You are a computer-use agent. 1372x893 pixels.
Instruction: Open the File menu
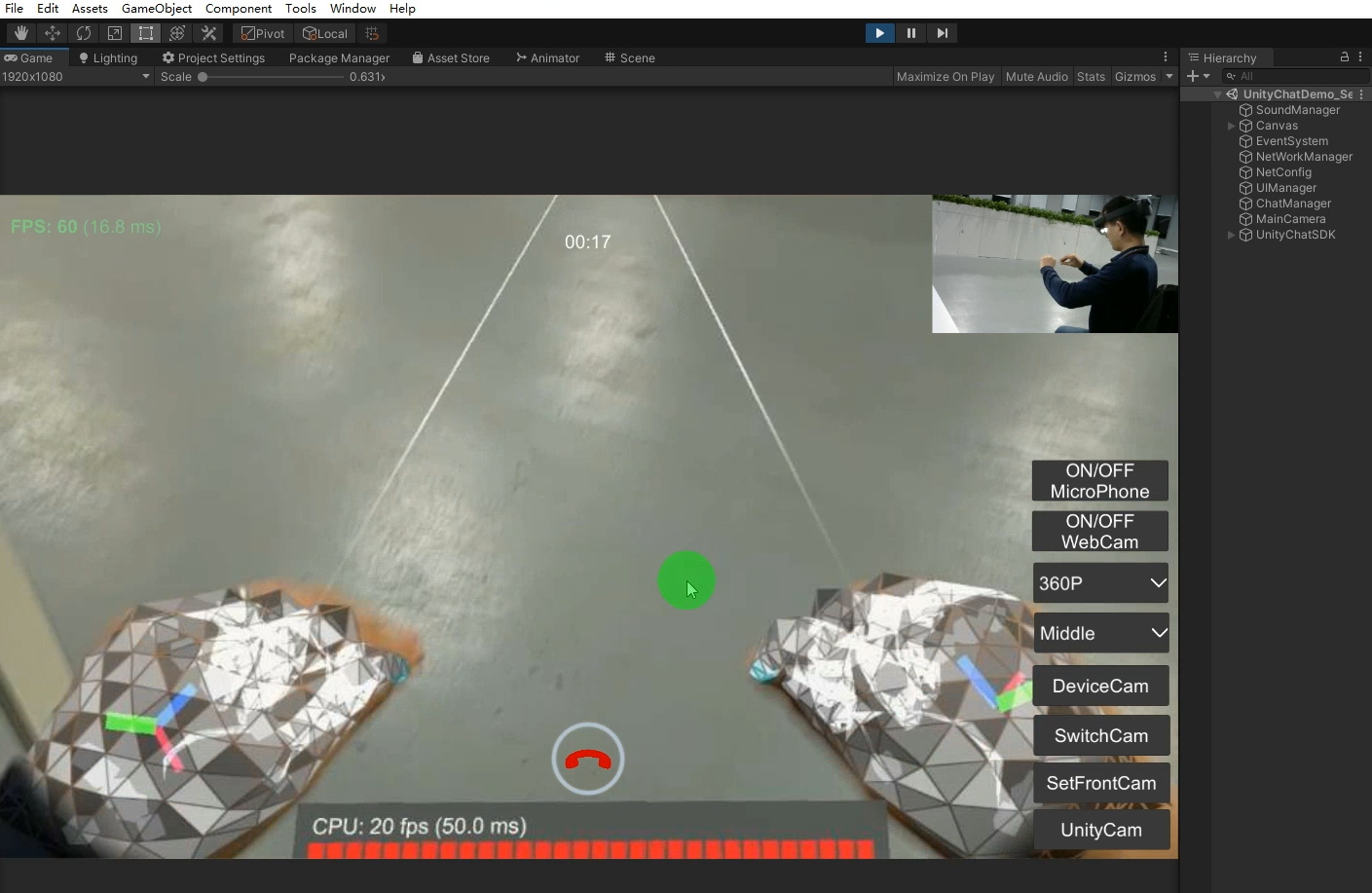click(14, 9)
